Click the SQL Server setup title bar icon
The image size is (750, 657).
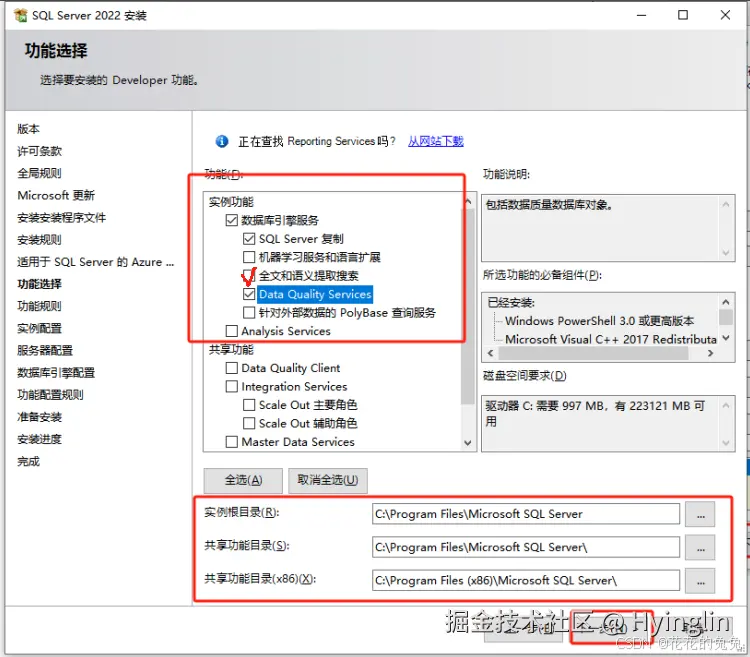point(21,15)
